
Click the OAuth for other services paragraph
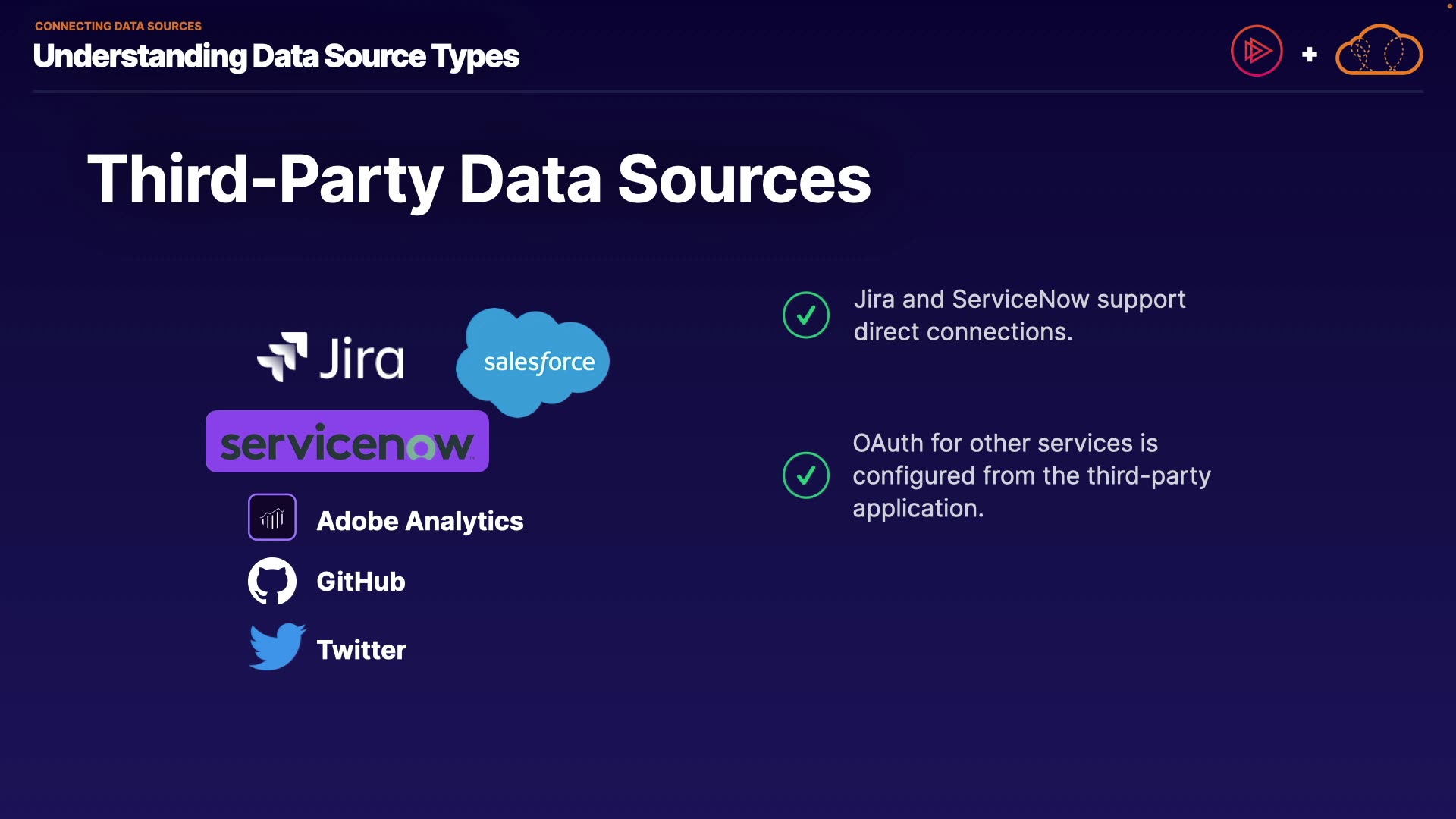click(1031, 475)
